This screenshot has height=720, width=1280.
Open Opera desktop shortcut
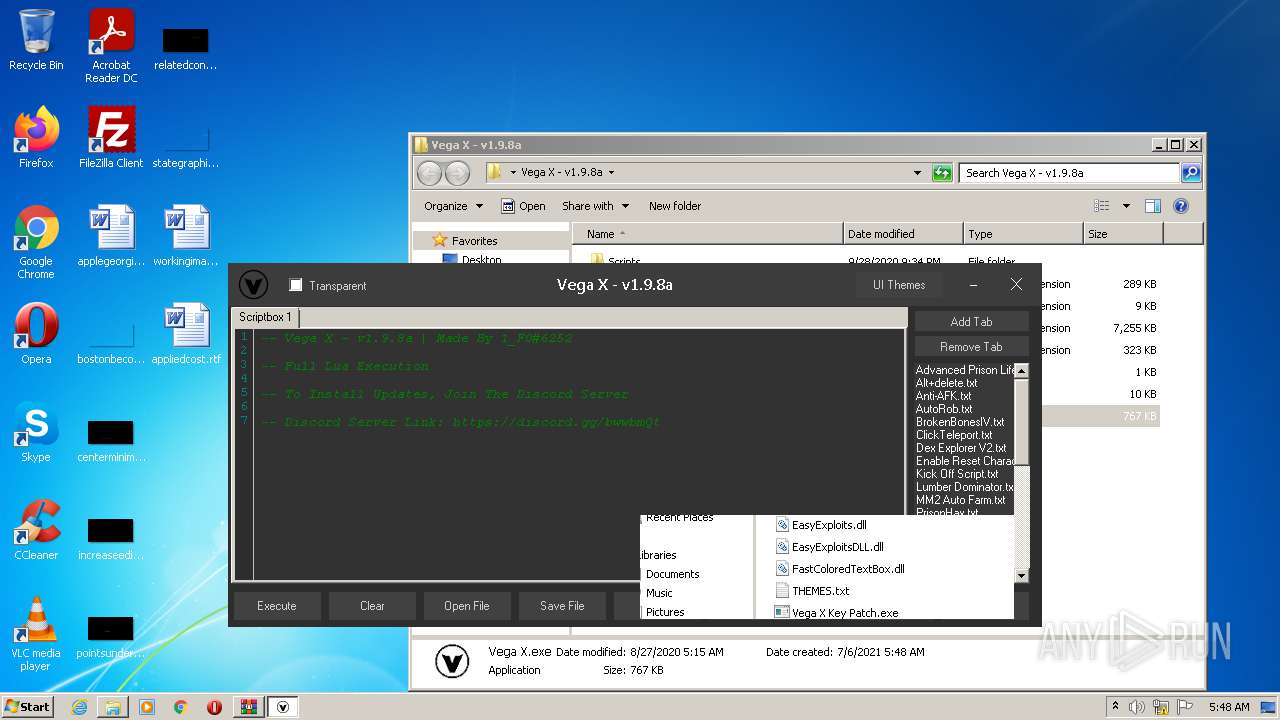[36, 334]
